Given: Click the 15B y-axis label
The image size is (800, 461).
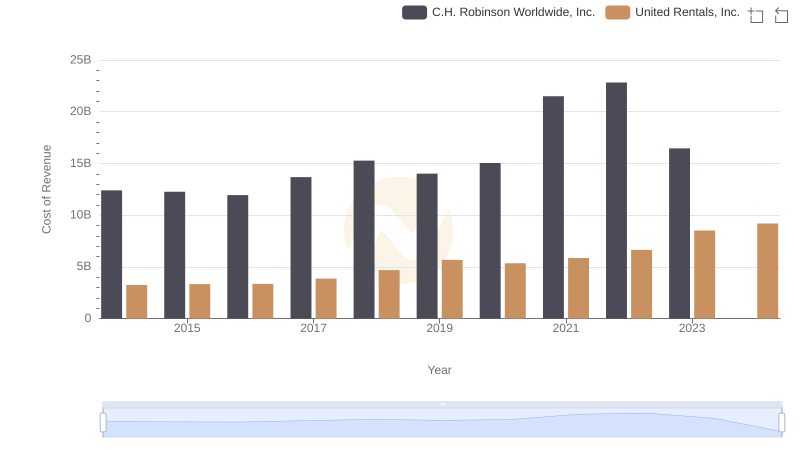Looking at the screenshot, I should coord(81,163).
